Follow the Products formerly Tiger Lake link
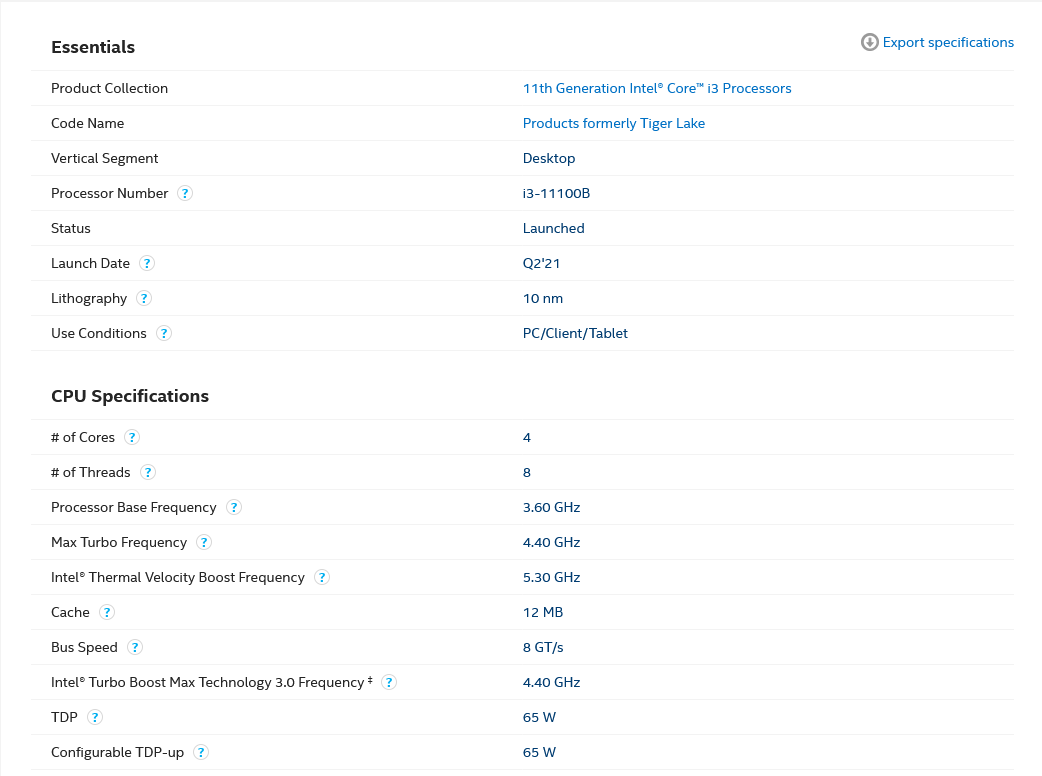This screenshot has width=1042, height=776. 614,123
